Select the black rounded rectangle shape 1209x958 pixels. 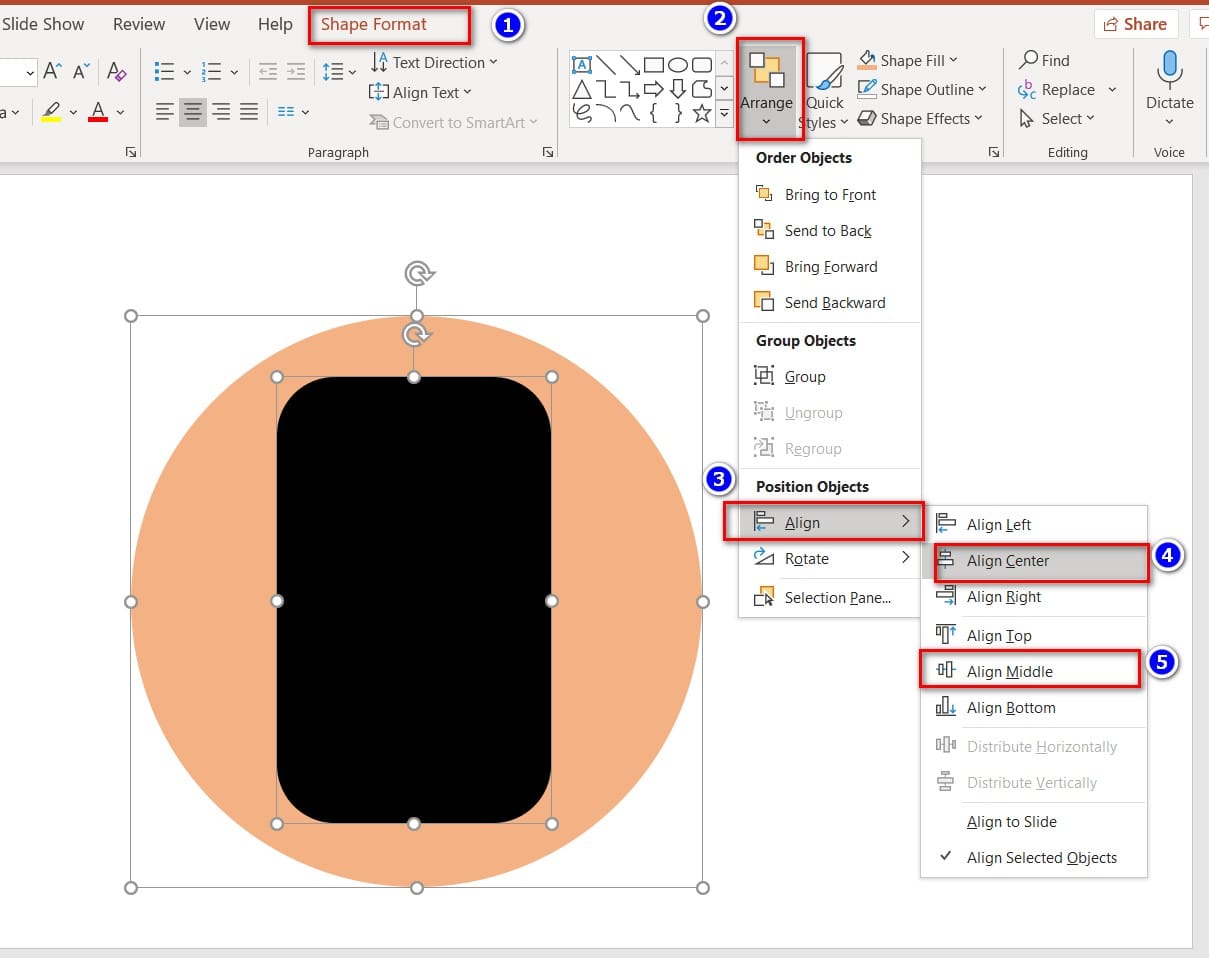pos(414,600)
